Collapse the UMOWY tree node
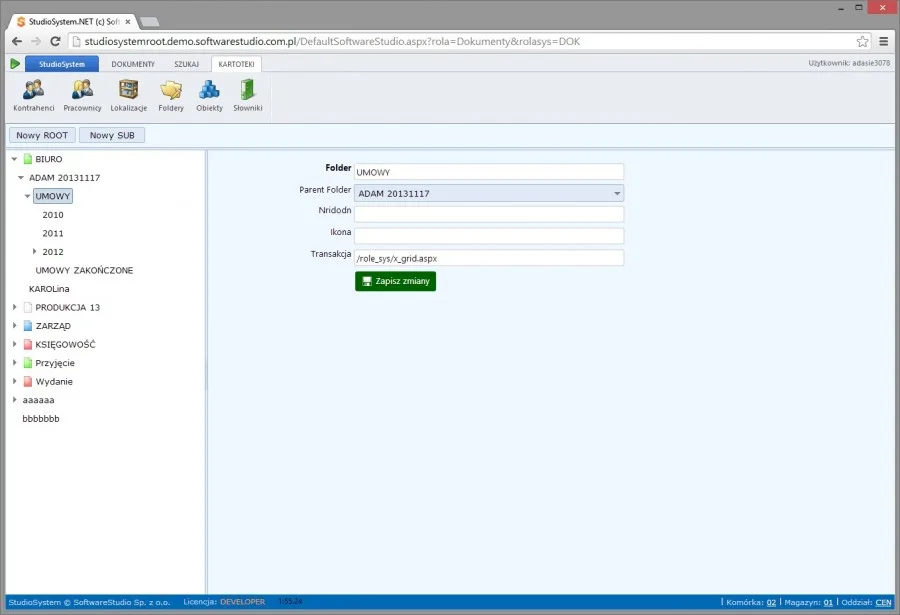The image size is (900, 615). pos(27,196)
